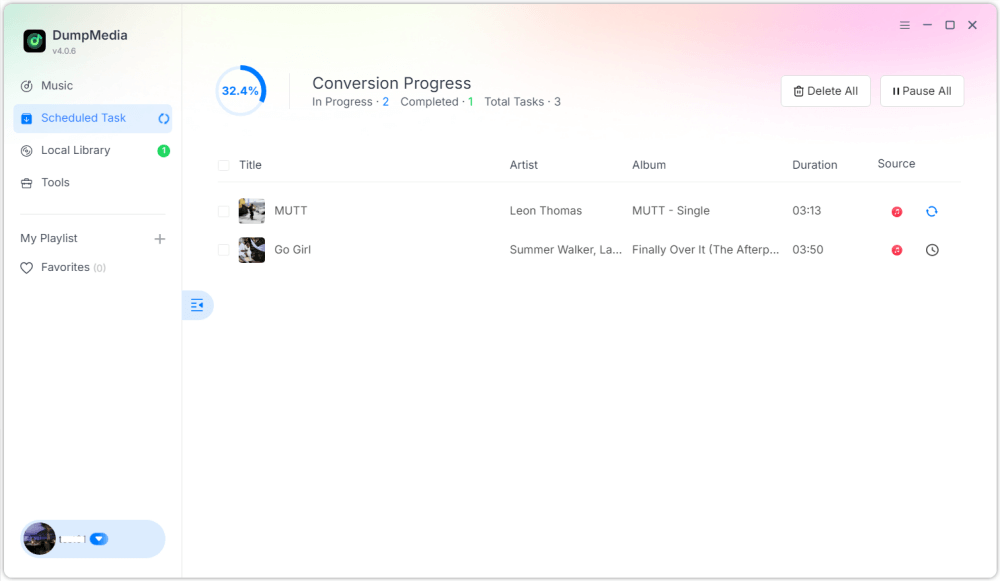The height and width of the screenshot is (581, 1000).
Task: Open the Music section in sidebar
Action: pos(57,86)
